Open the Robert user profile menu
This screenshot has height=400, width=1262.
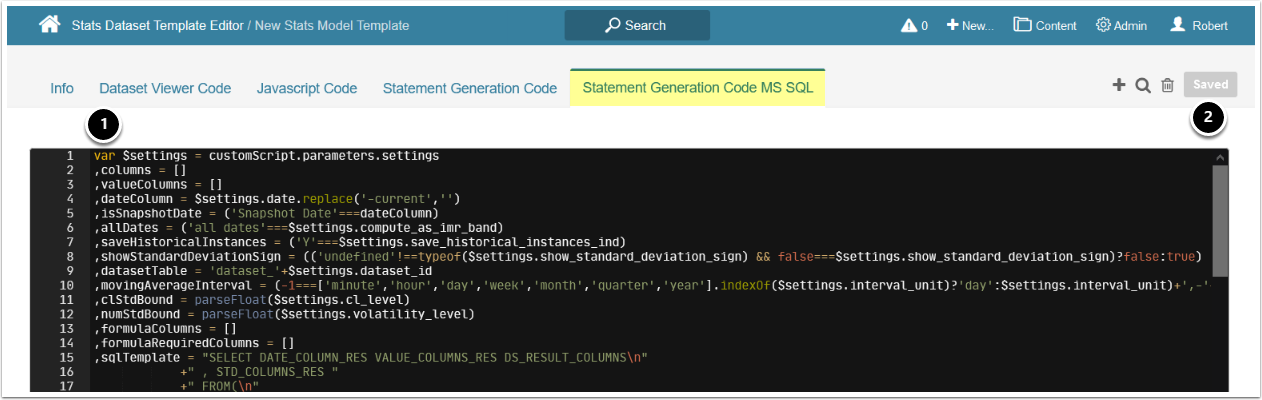pos(1199,25)
